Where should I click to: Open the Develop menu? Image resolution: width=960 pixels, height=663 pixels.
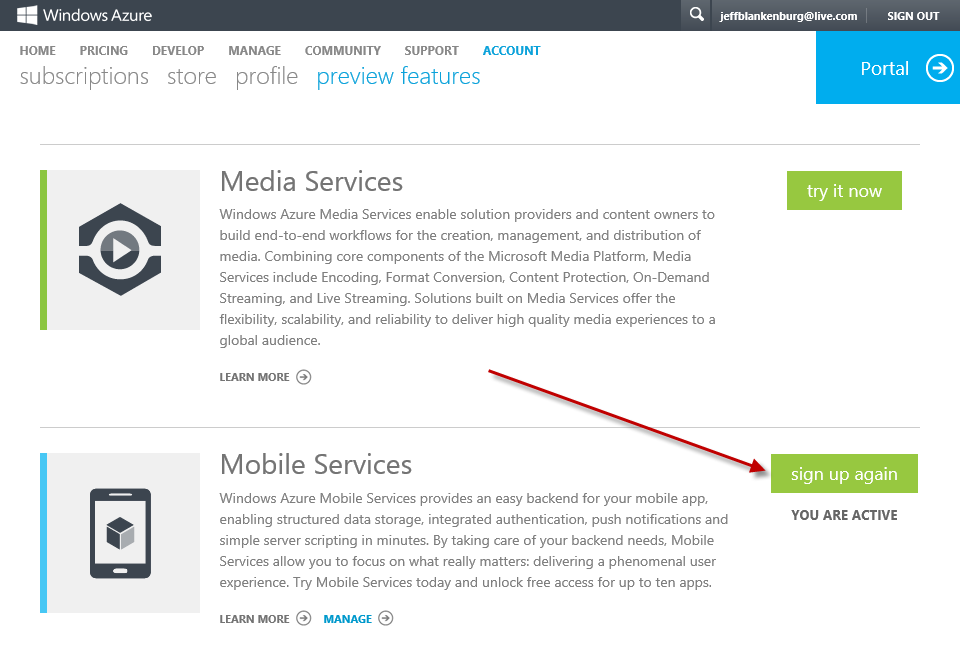click(x=178, y=50)
